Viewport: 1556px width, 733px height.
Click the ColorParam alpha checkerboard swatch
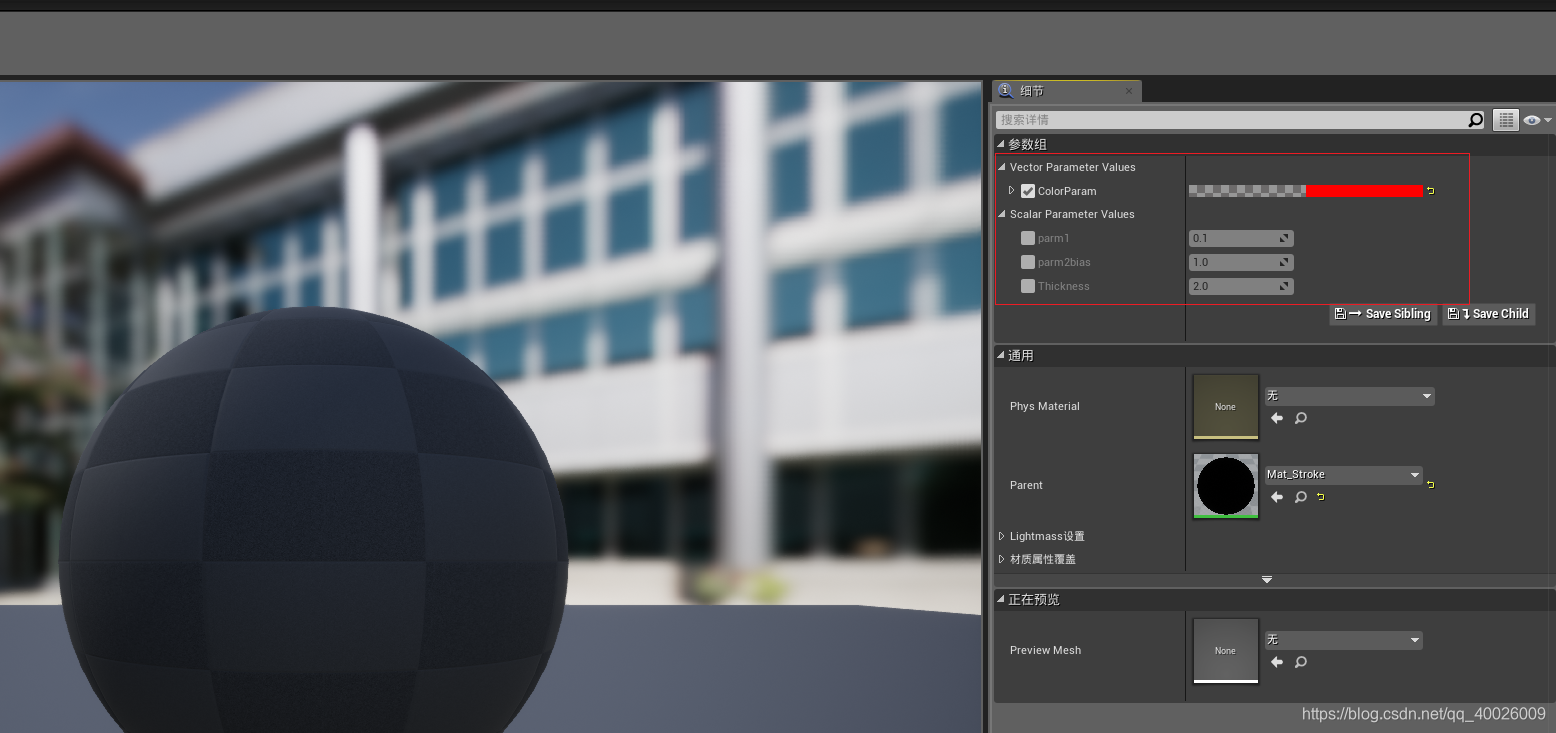click(1247, 191)
